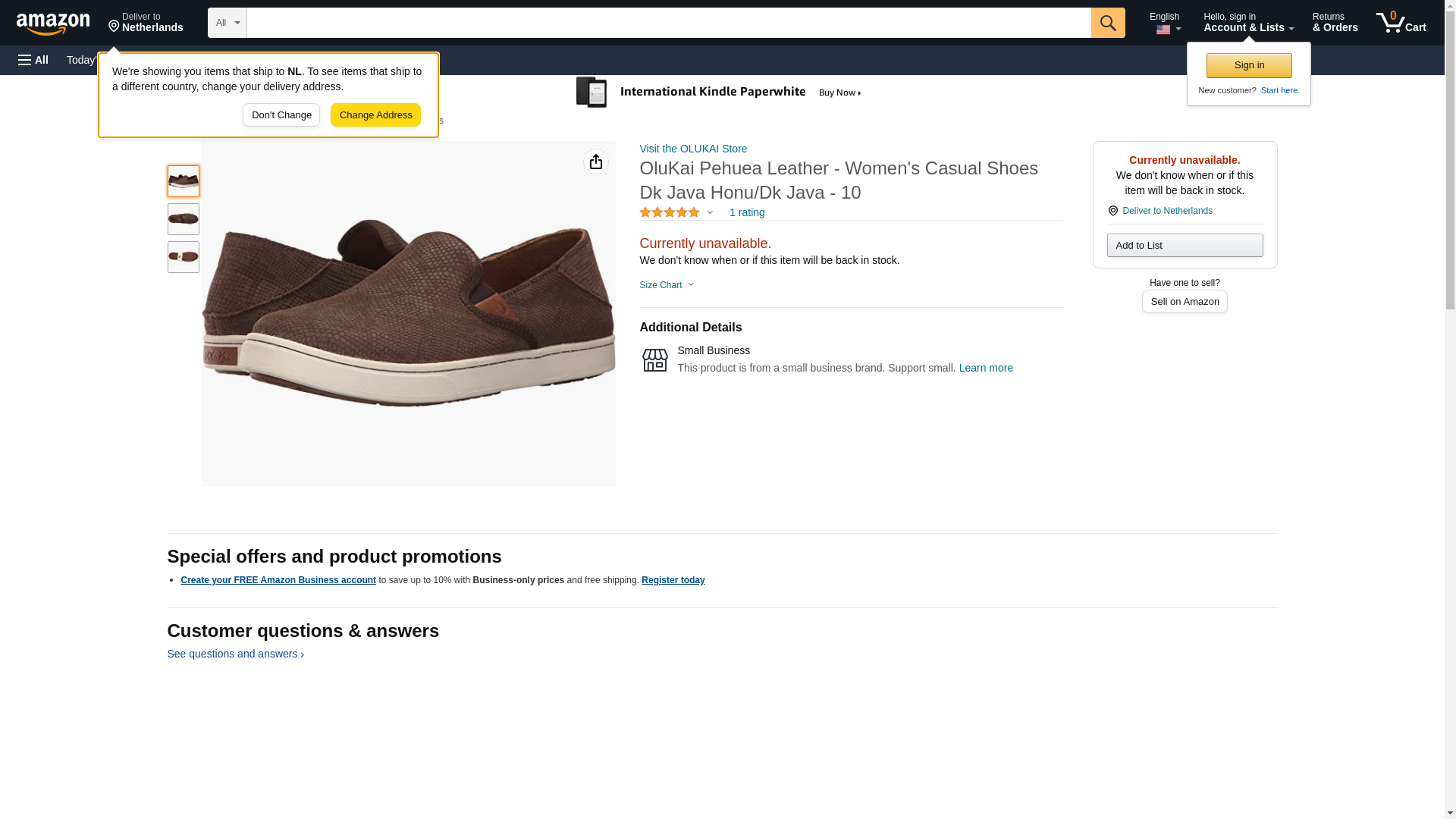Click the Deliver to Netherlands location icon
The width and height of the screenshot is (1456, 819).
tap(1112, 211)
